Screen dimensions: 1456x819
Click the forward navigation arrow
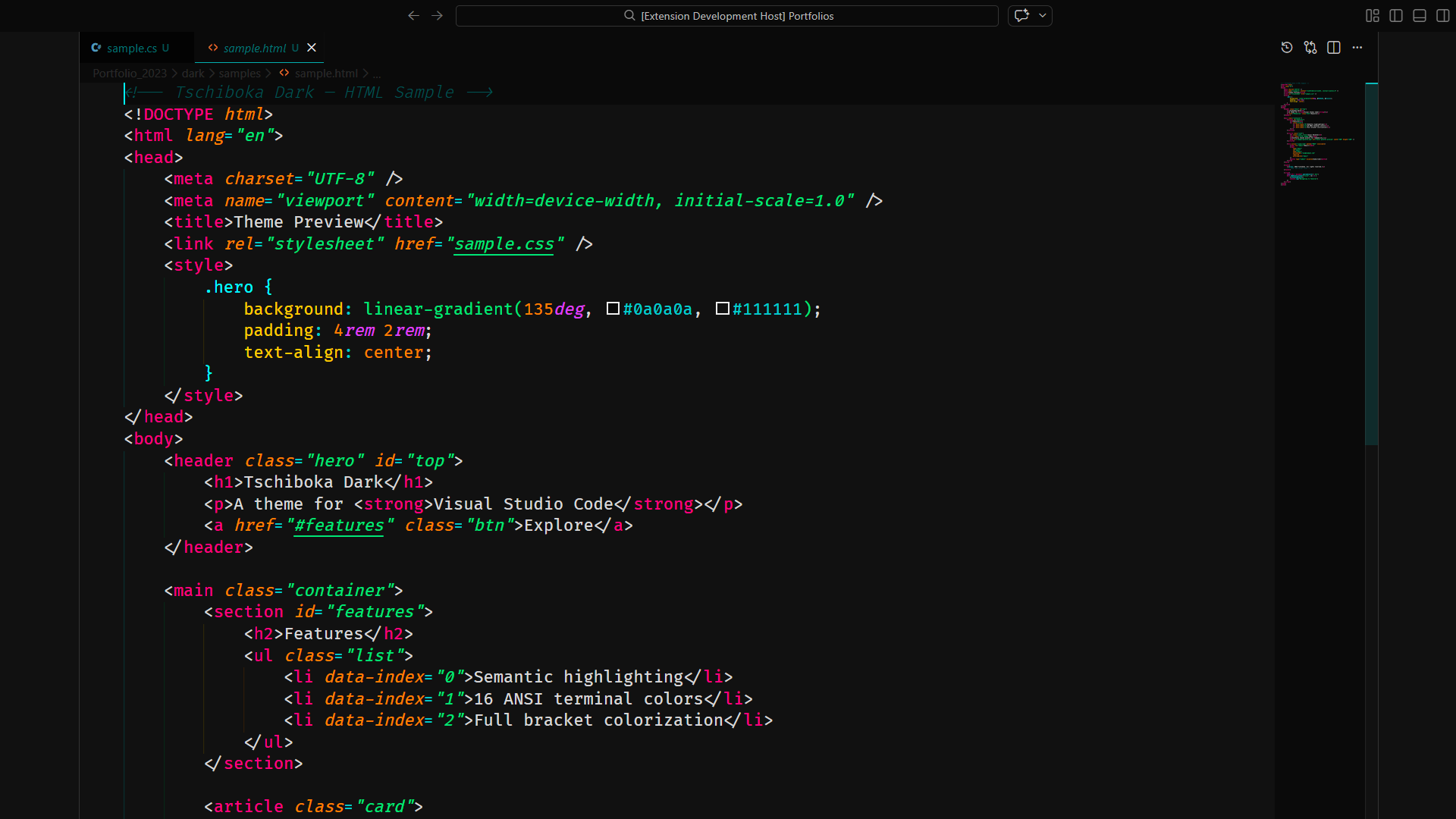point(437,15)
